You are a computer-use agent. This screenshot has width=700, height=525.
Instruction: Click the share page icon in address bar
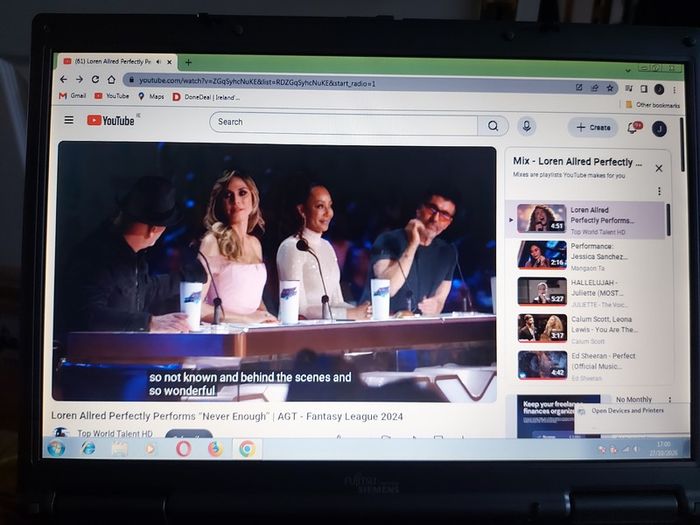(x=595, y=88)
